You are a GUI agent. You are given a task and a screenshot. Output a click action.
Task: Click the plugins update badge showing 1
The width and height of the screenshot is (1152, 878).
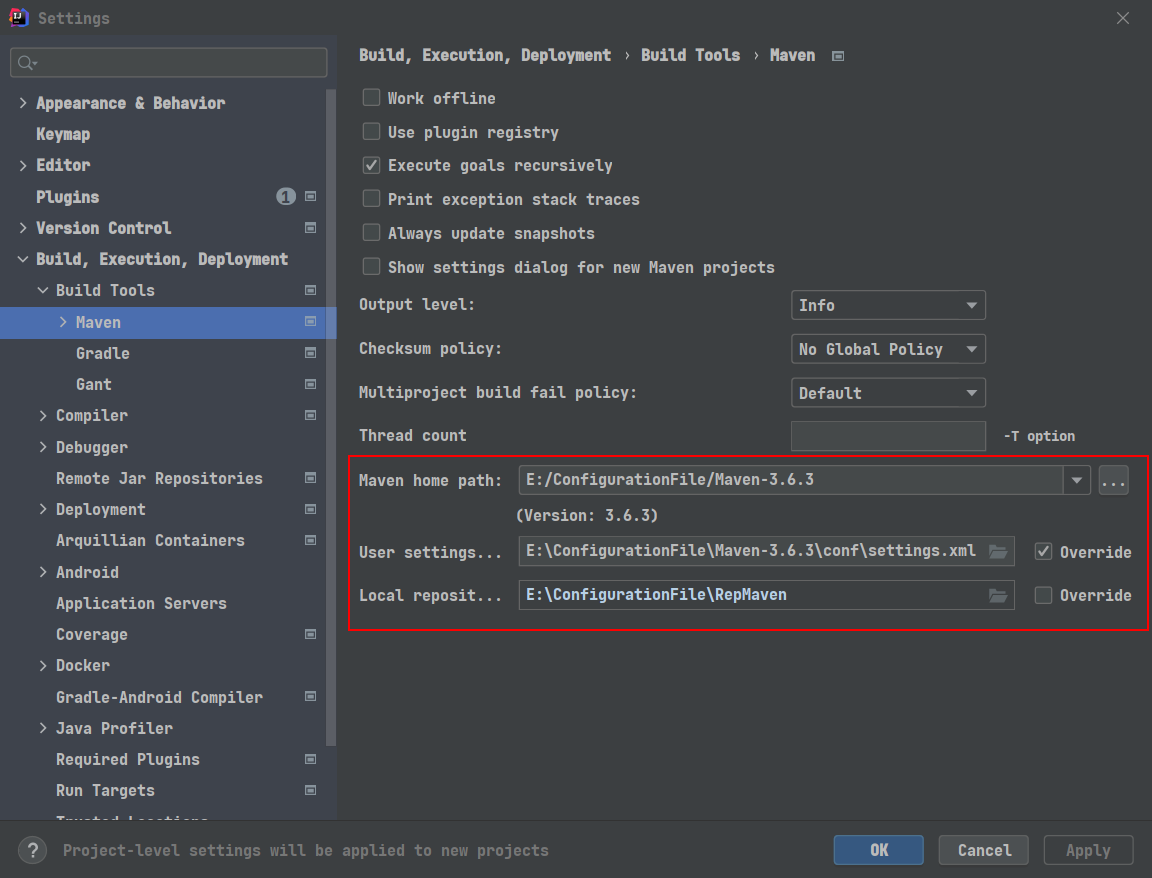[286, 196]
